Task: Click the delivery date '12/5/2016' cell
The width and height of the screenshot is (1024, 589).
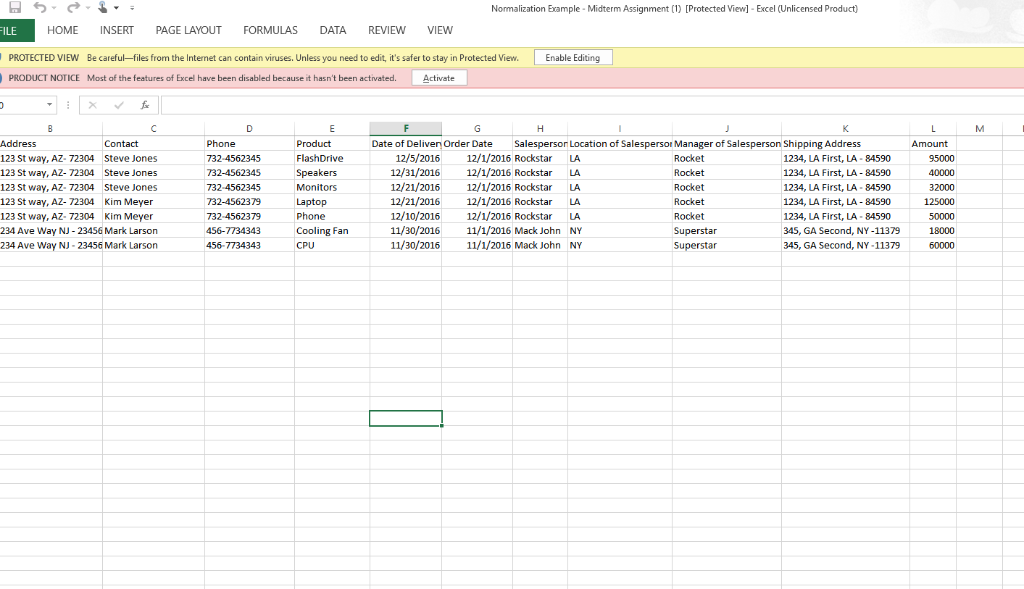Action: pos(406,158)
